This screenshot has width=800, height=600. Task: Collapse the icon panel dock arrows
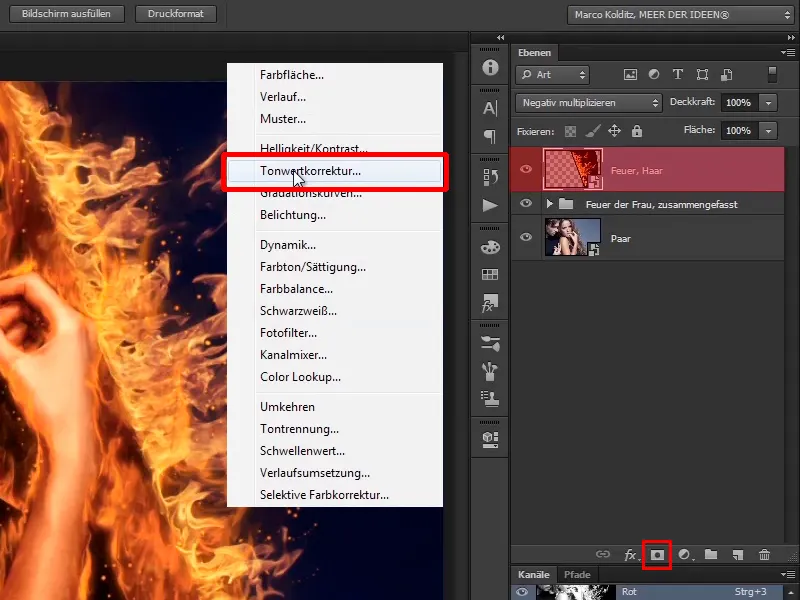tap(501, 37)
